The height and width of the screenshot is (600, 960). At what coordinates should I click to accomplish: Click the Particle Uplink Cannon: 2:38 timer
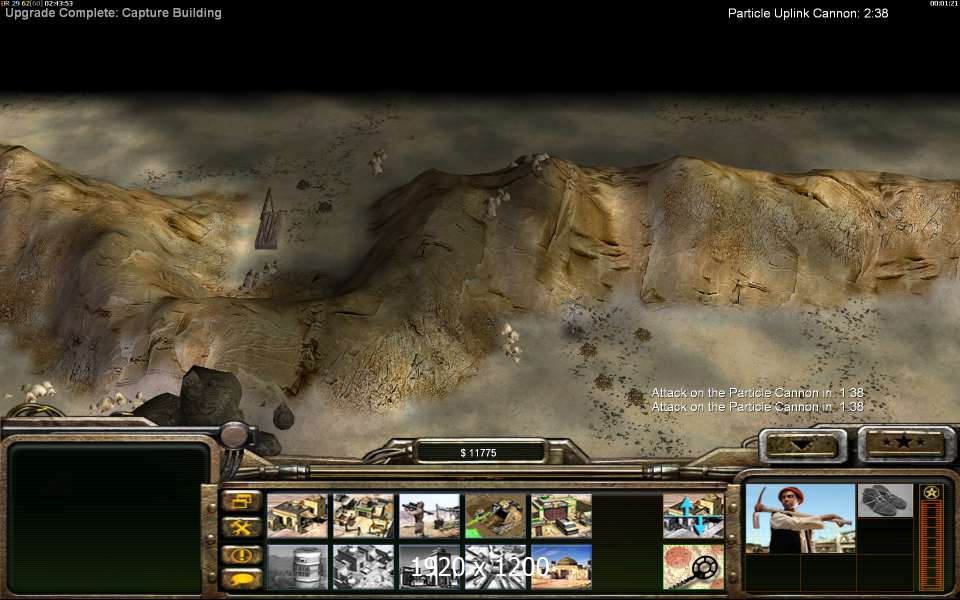tap(808, 13)
